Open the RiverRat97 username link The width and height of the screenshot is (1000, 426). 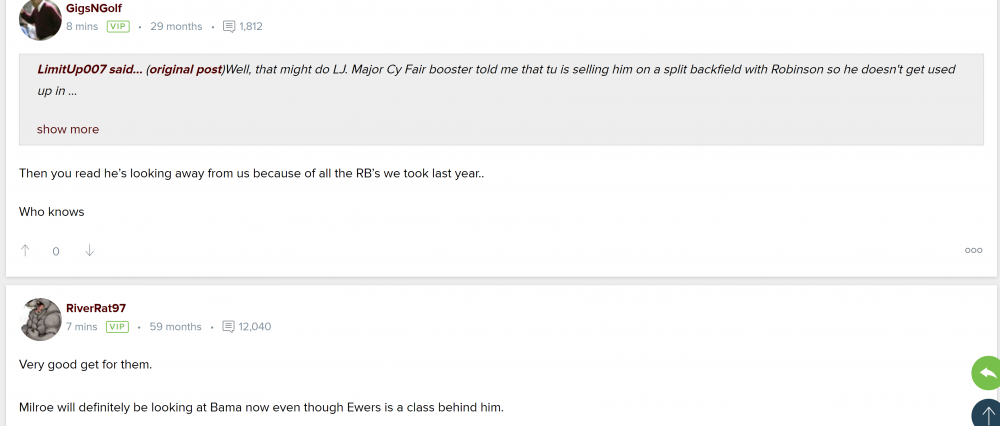96,309
